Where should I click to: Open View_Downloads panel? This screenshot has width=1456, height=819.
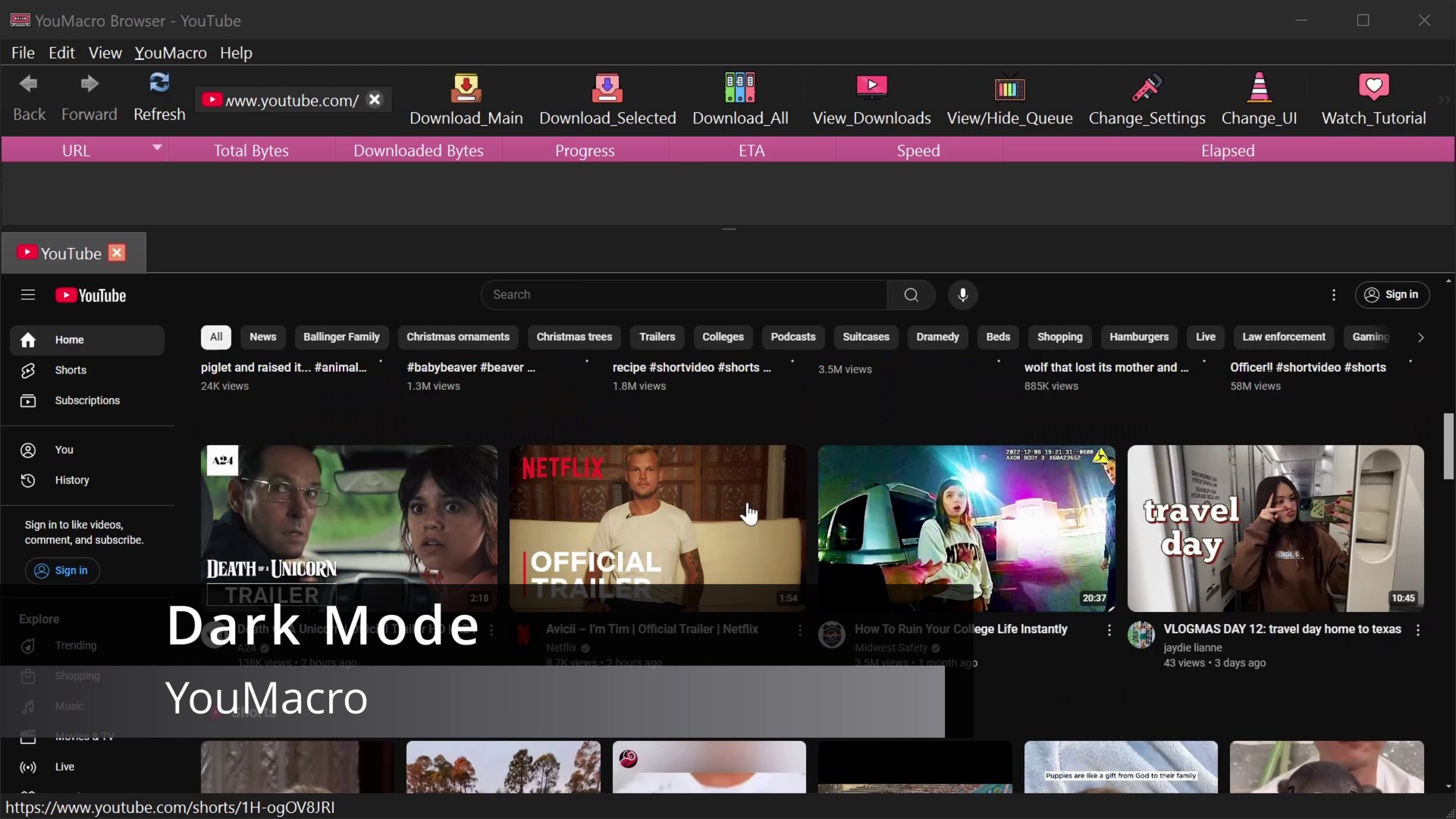coord(871,99)
